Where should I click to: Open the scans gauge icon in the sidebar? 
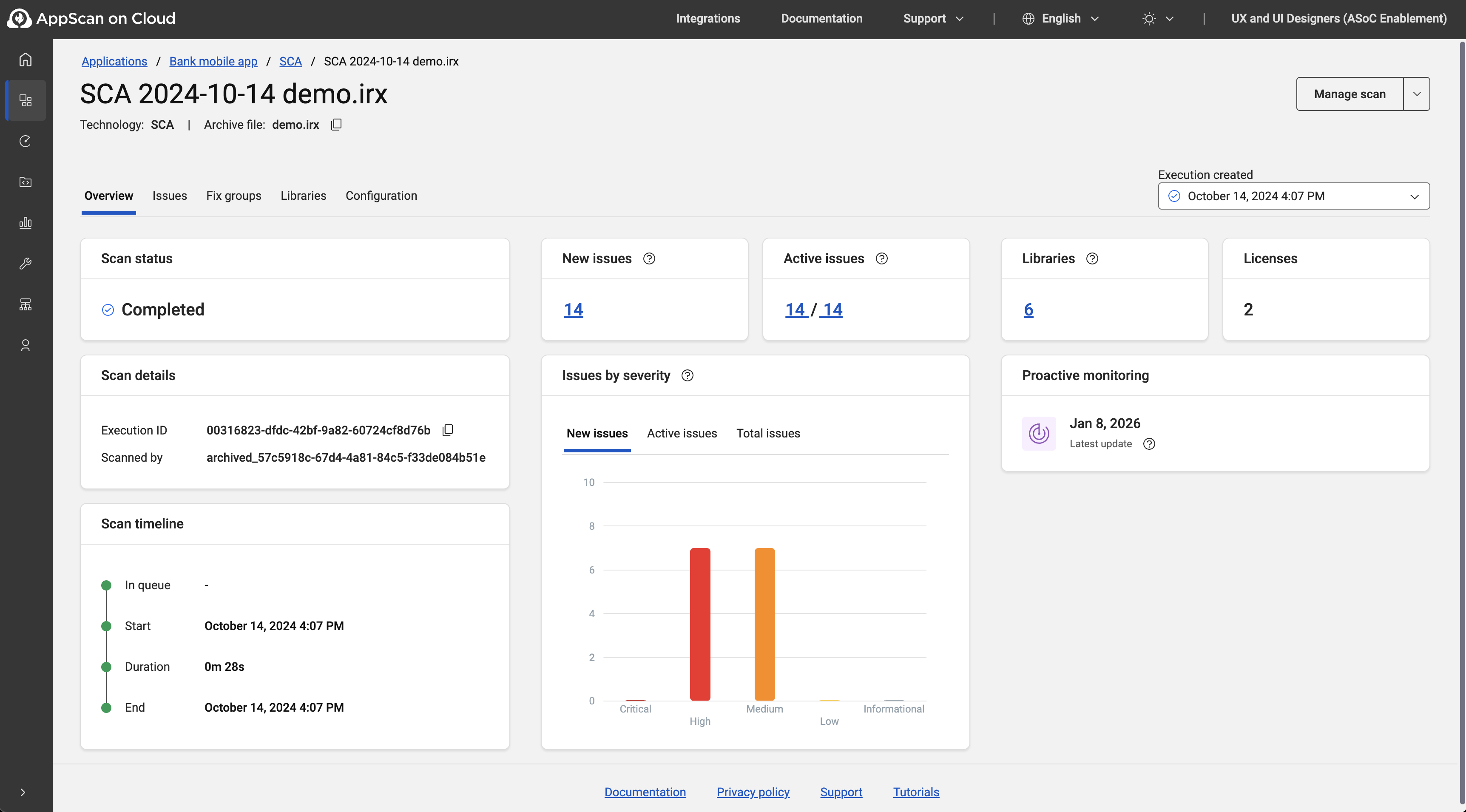pos(25,141)
